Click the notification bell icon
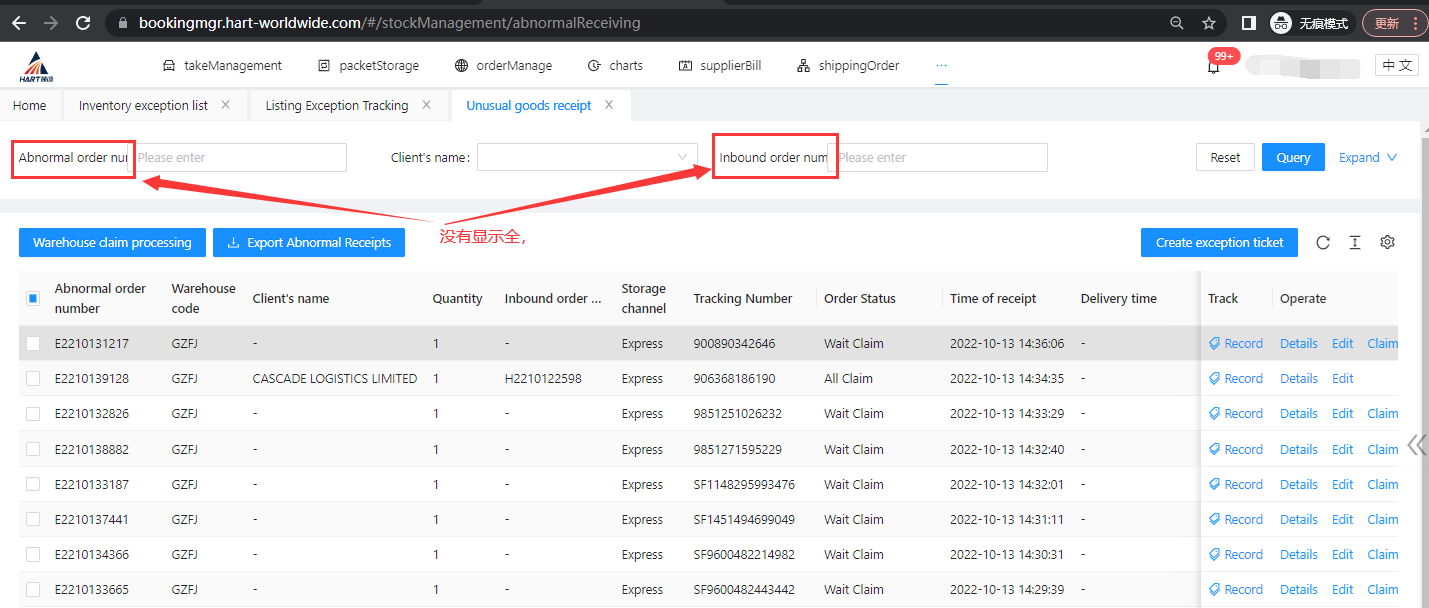The height and width of the screenshot is (608, 1429). point(1213,68)
